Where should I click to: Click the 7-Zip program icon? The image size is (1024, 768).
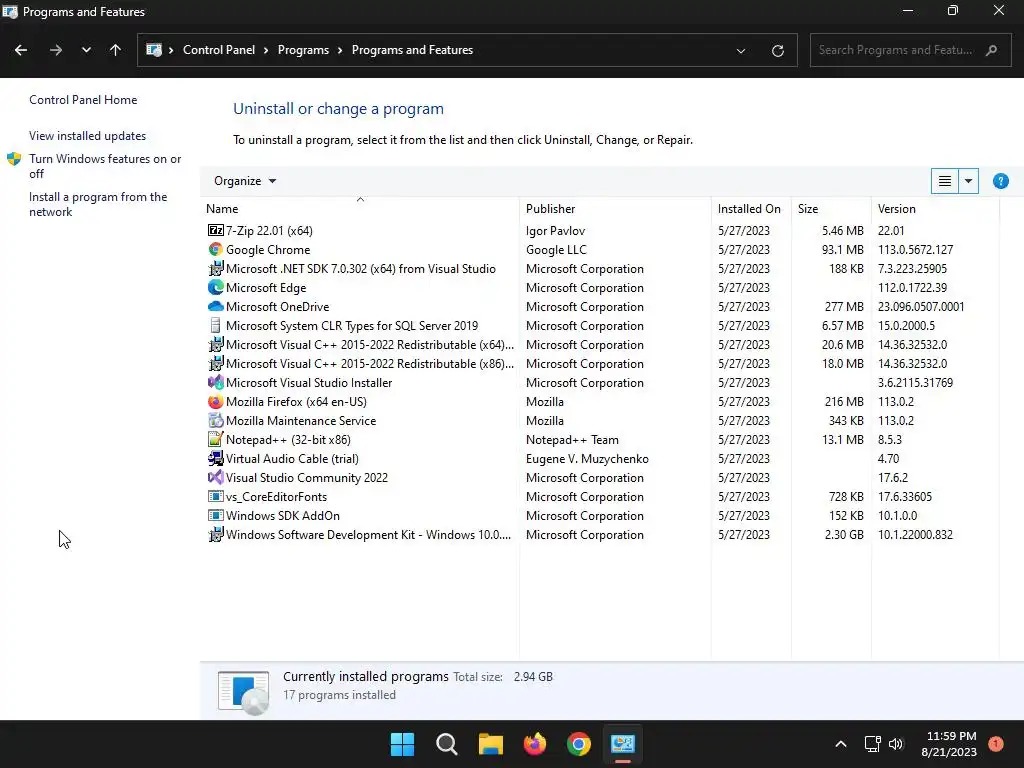point(216,231)
